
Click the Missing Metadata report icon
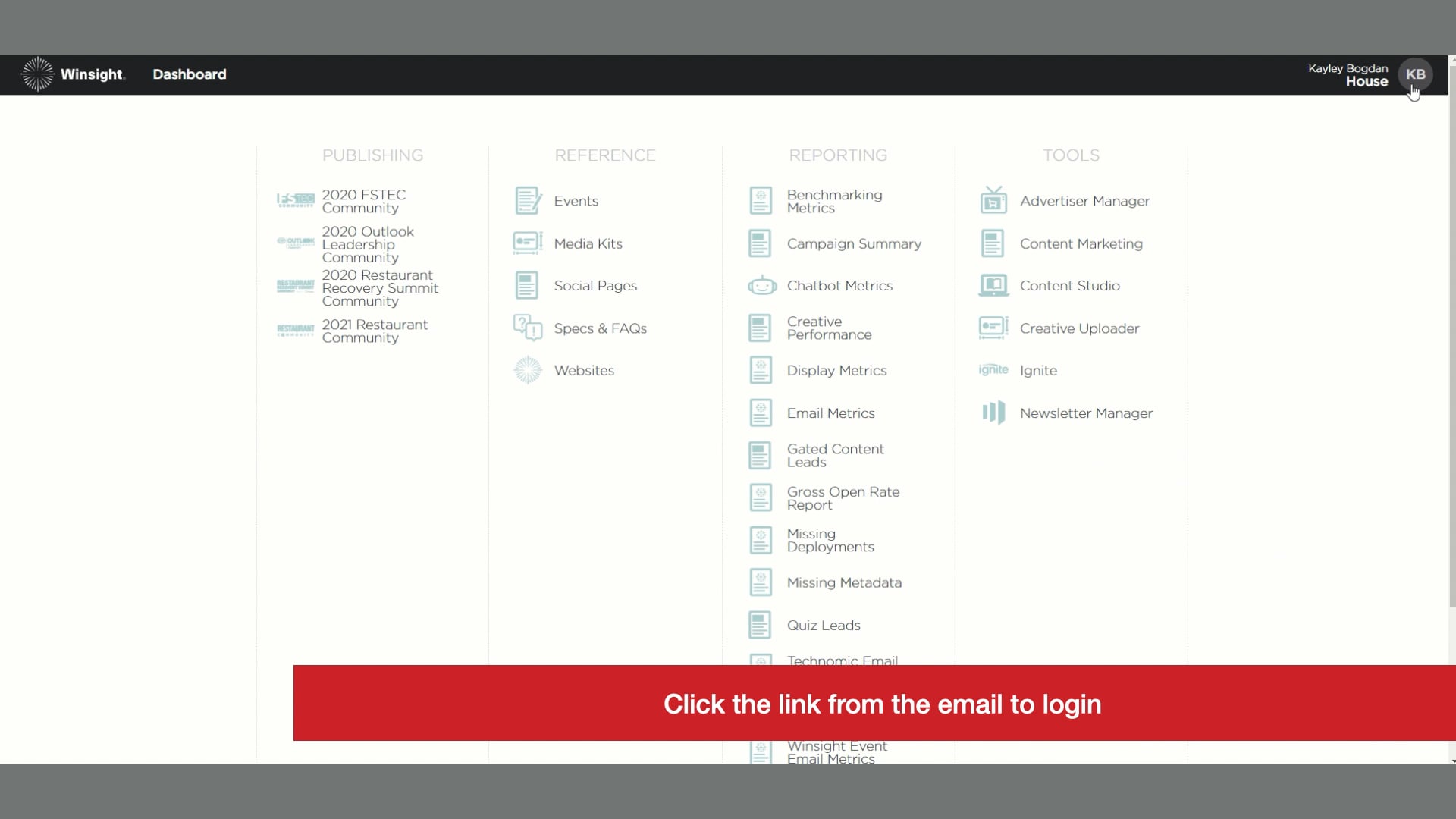[x=761, y=582]
